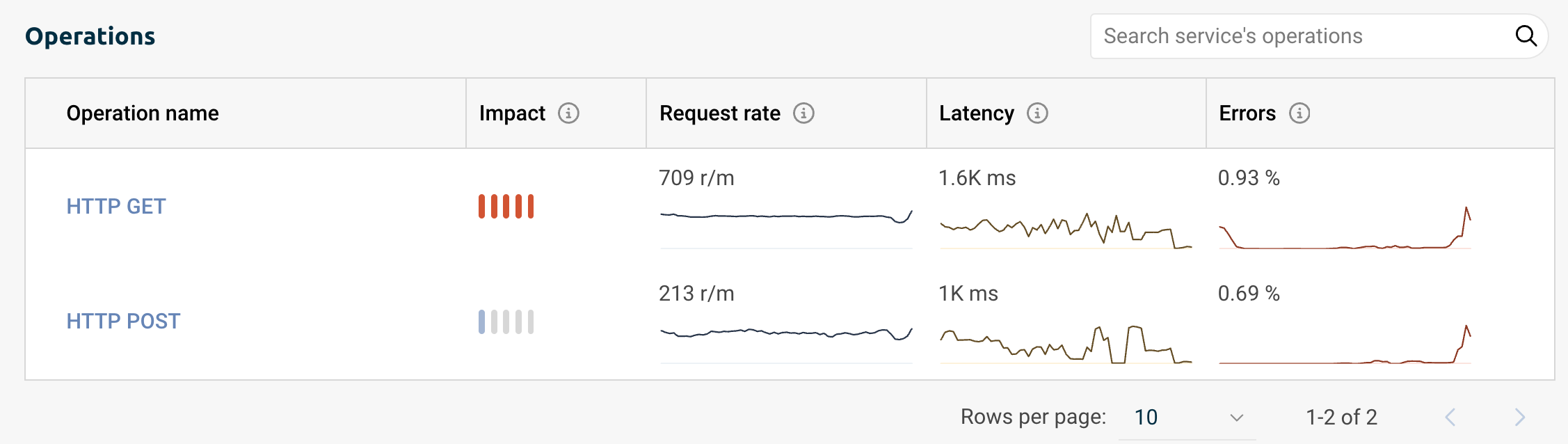Image resolution: width=1568 pixels, height=444 pixels.
Task: Show info for Impact column
Action: coord(568,113)
